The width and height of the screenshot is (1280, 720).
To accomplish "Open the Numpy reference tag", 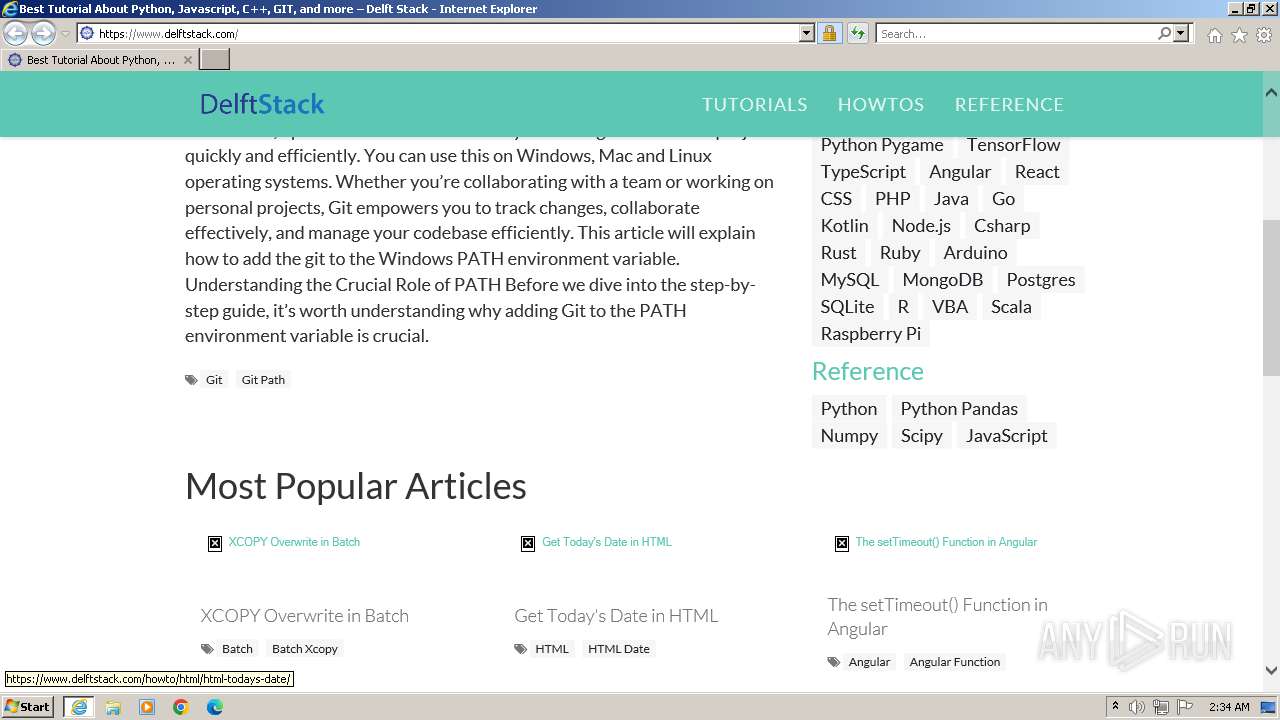I will click(x=849, y=436).
